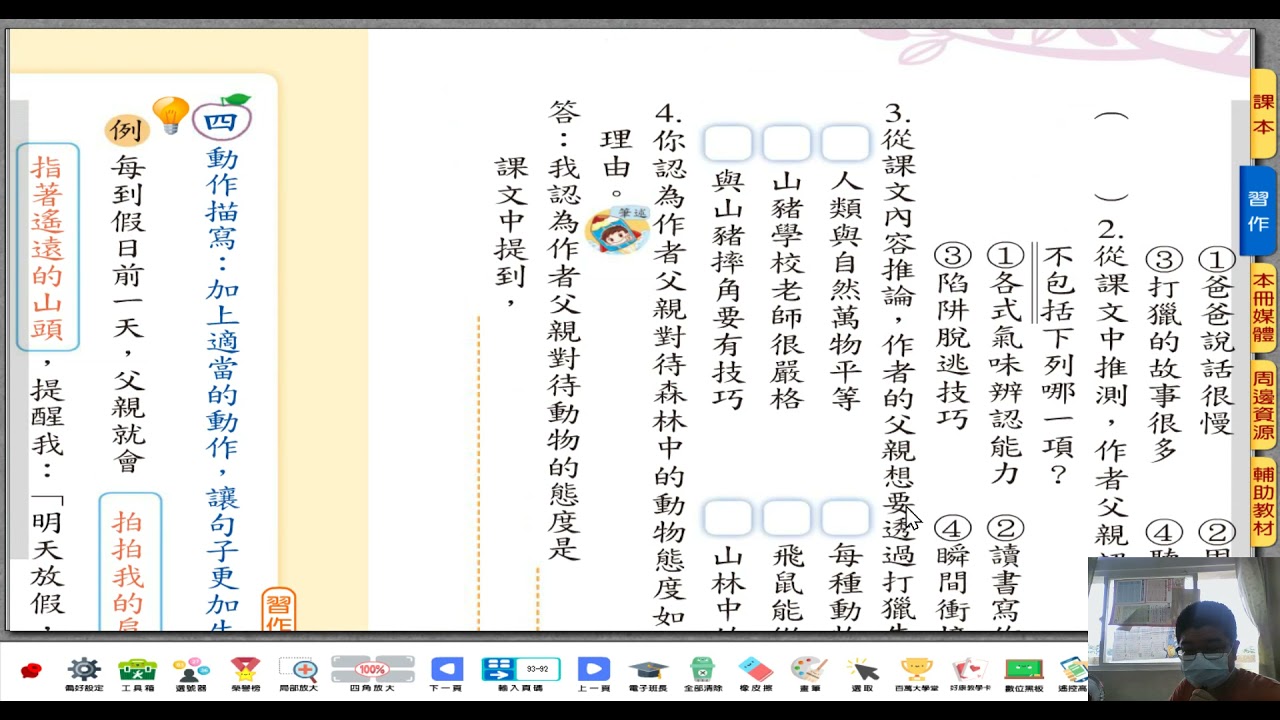This screenshot has width=1280, height=720.
Task: Click the orange 習作 badge
Action: tap(278, 610)
